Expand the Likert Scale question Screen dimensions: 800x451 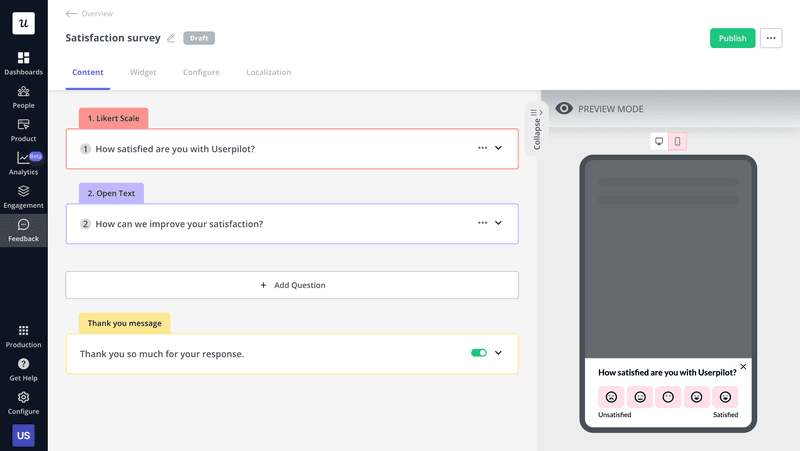click(x=498, y=148)
